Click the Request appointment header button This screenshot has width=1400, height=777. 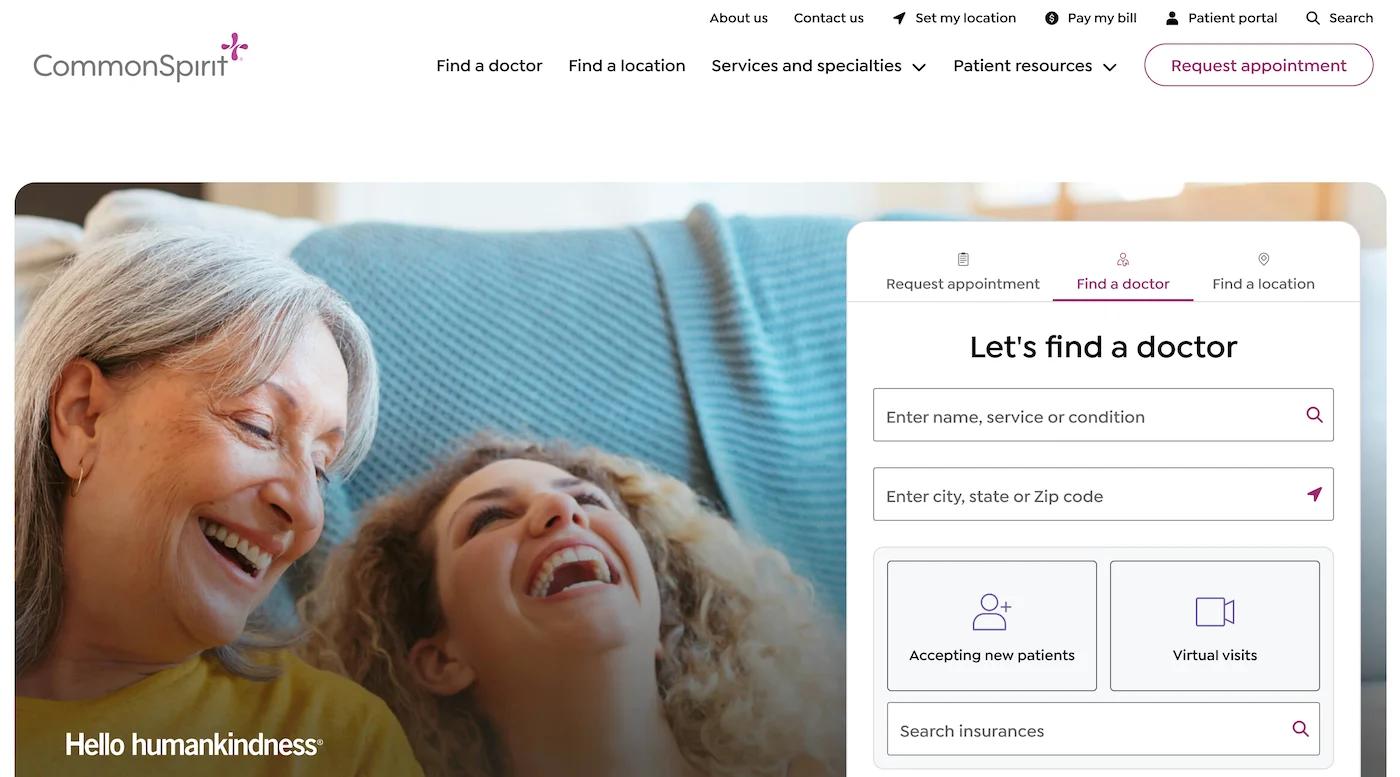point(1259,65)
